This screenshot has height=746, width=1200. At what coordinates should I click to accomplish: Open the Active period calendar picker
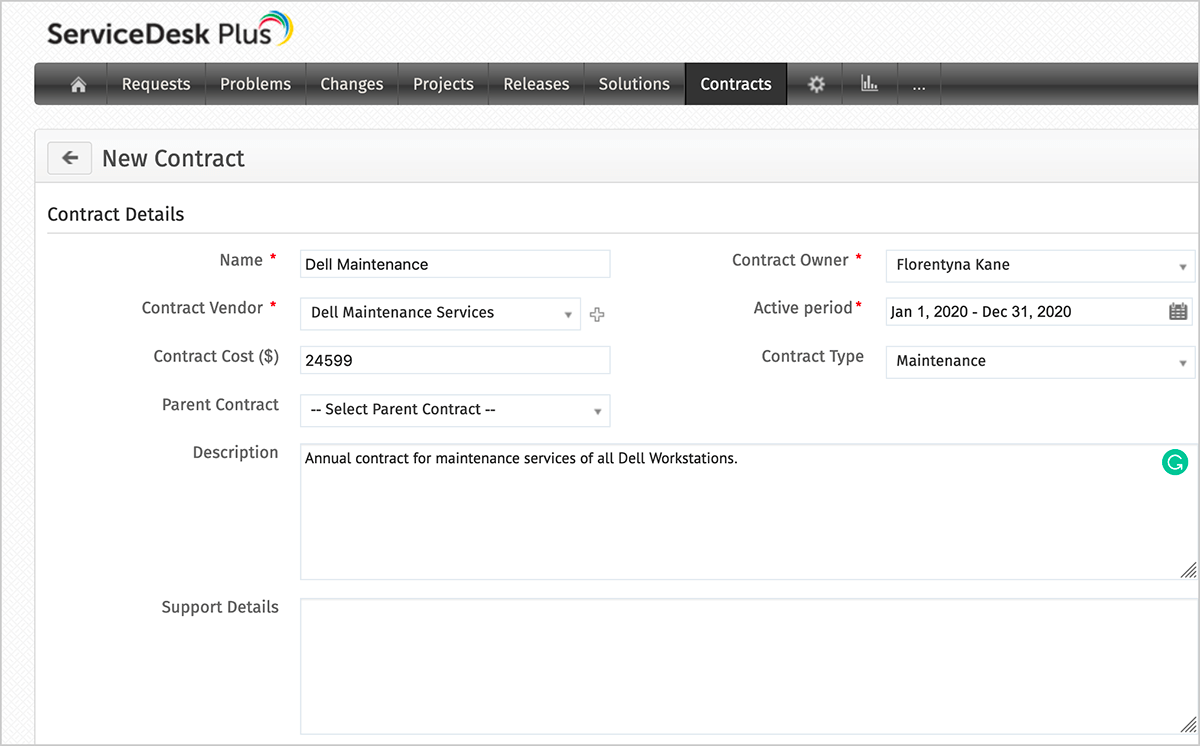1178,312
